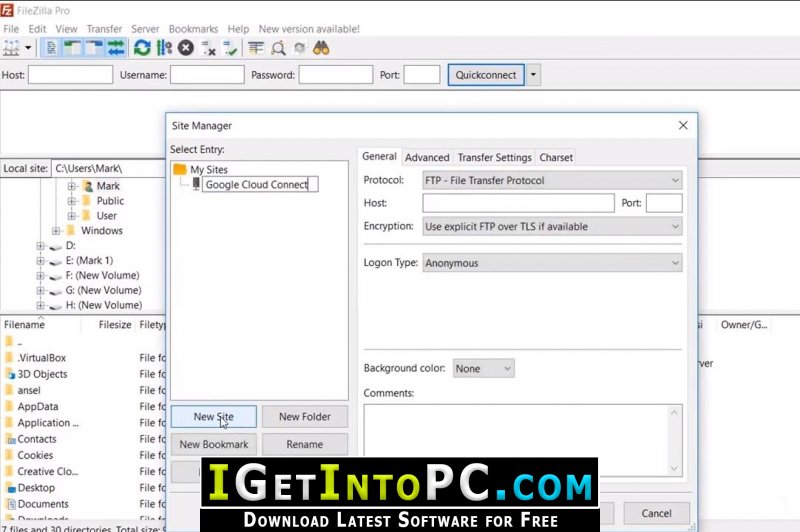The image size is (800, 532).
Task: Open the Protocol dropdown
Action: (553, 180)
